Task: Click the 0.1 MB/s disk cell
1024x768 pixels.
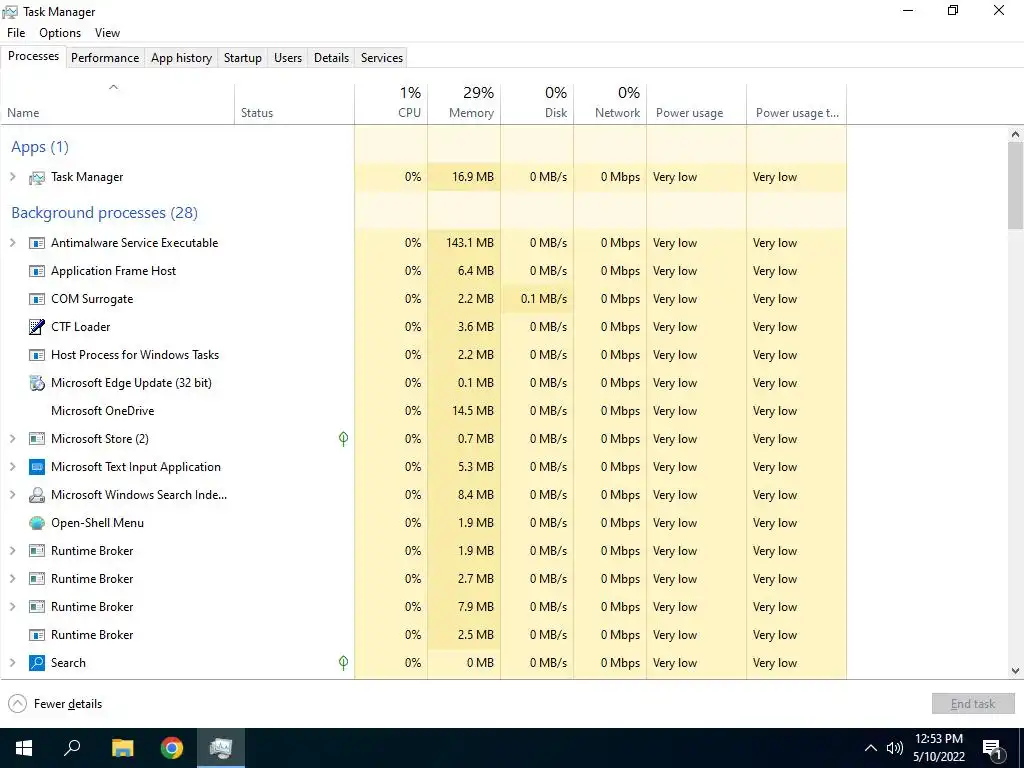Action: point(537,299)
